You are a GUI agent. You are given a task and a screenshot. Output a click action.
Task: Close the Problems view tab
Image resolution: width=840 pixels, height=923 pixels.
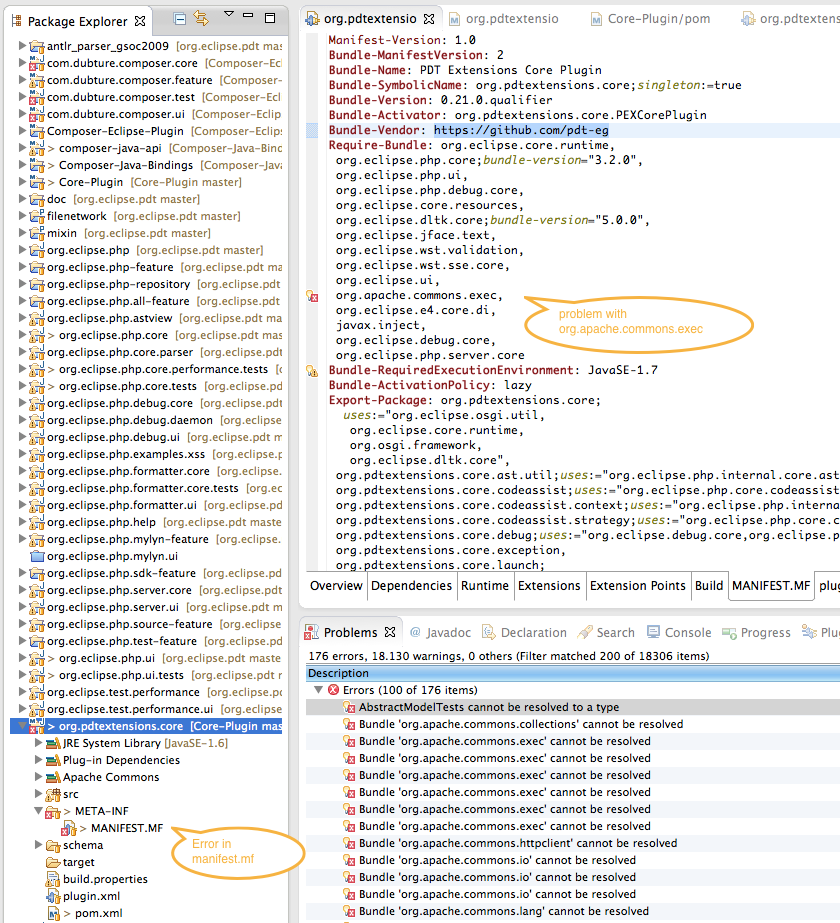pyautogui.click(x=390, y=632)
